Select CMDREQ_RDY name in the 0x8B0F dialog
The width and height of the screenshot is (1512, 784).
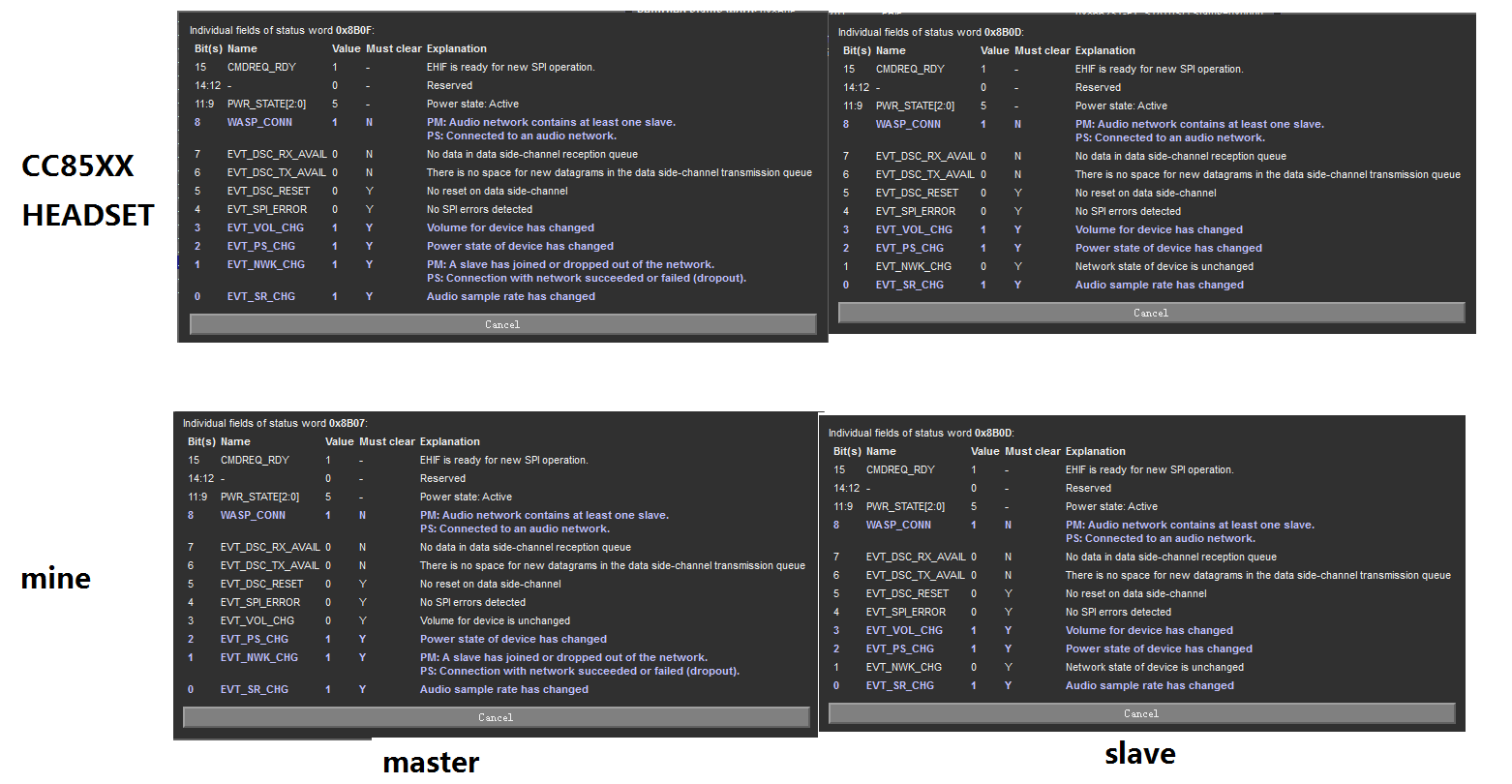click(x=261, y=68)
